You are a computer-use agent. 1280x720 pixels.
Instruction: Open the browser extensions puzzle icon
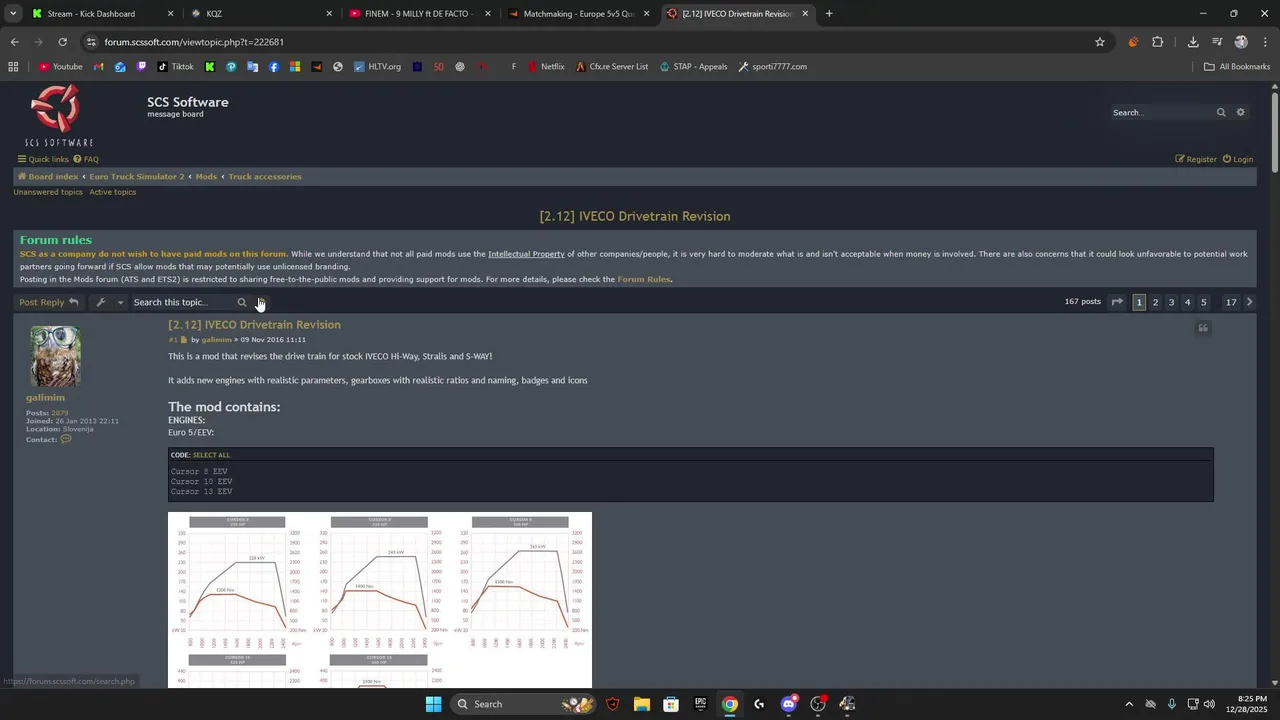[x=1158, y=42]
